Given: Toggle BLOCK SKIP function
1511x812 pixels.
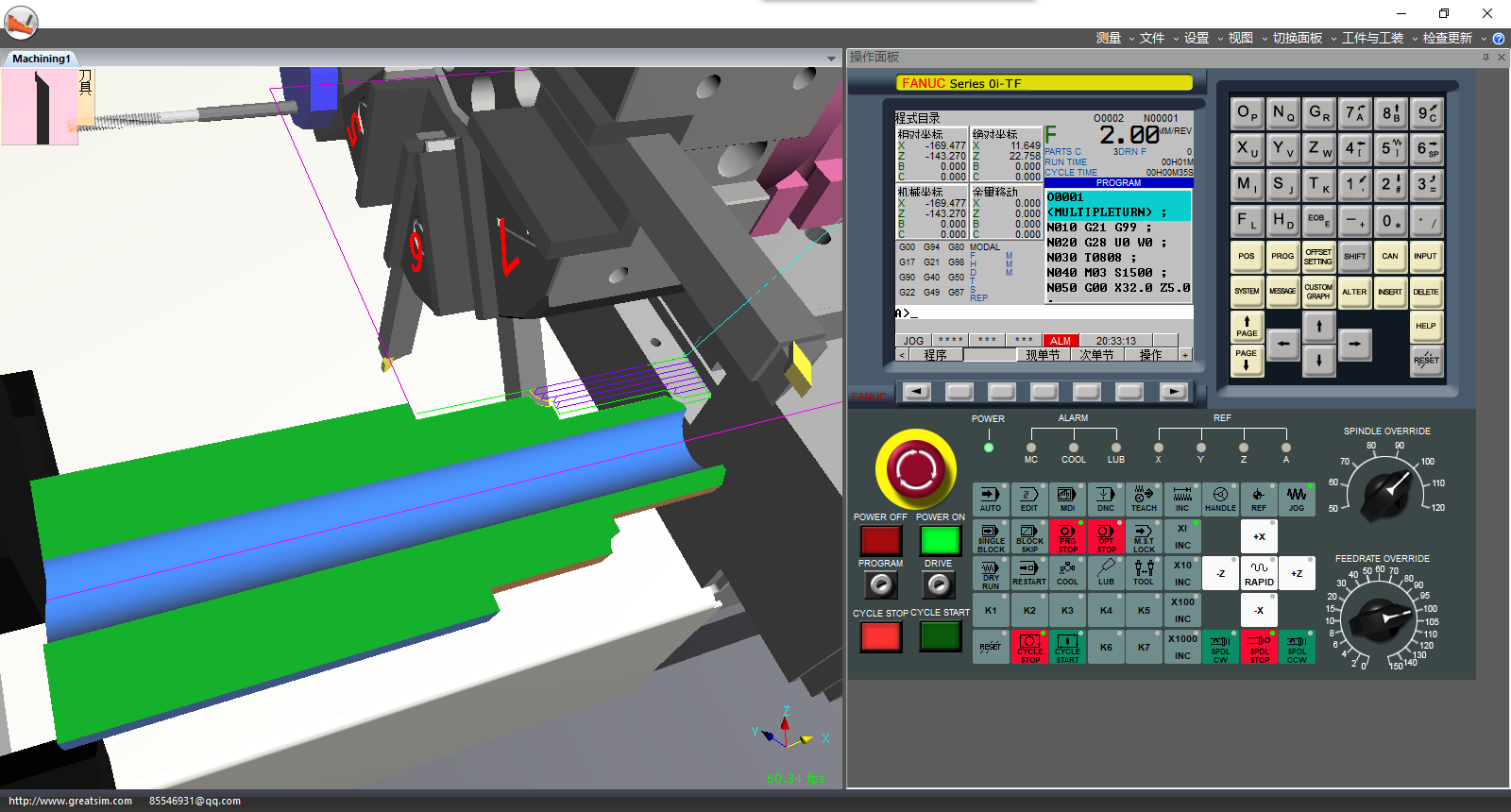Looking at the screenshot, I should click(x=1029, y=535).
